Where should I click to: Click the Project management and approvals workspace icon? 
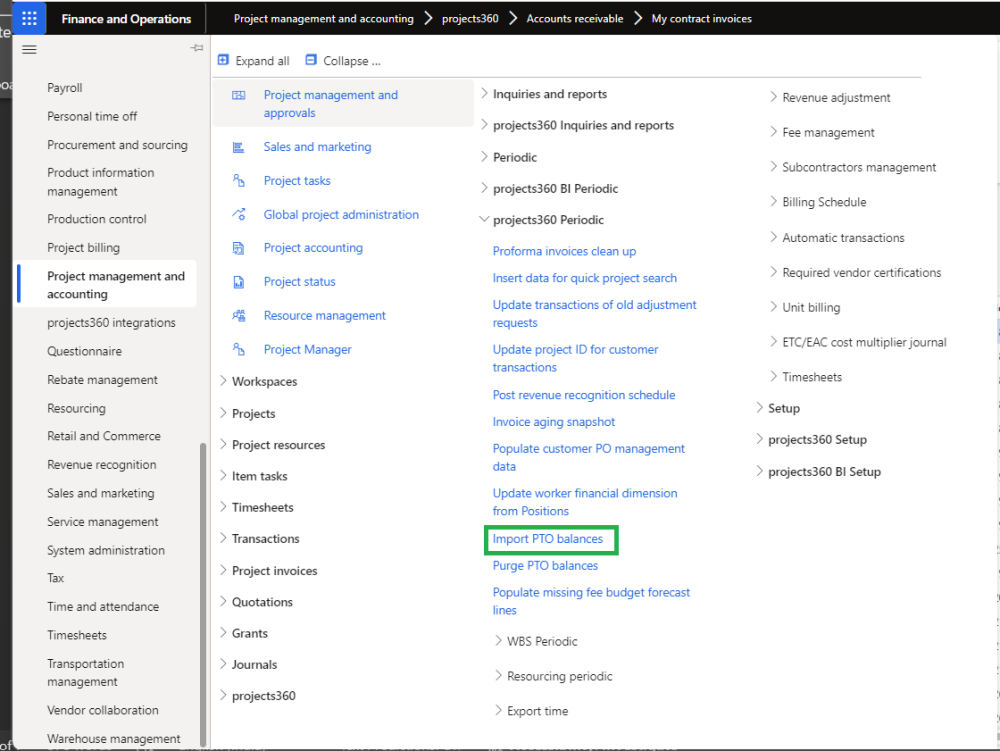(239, 95)
